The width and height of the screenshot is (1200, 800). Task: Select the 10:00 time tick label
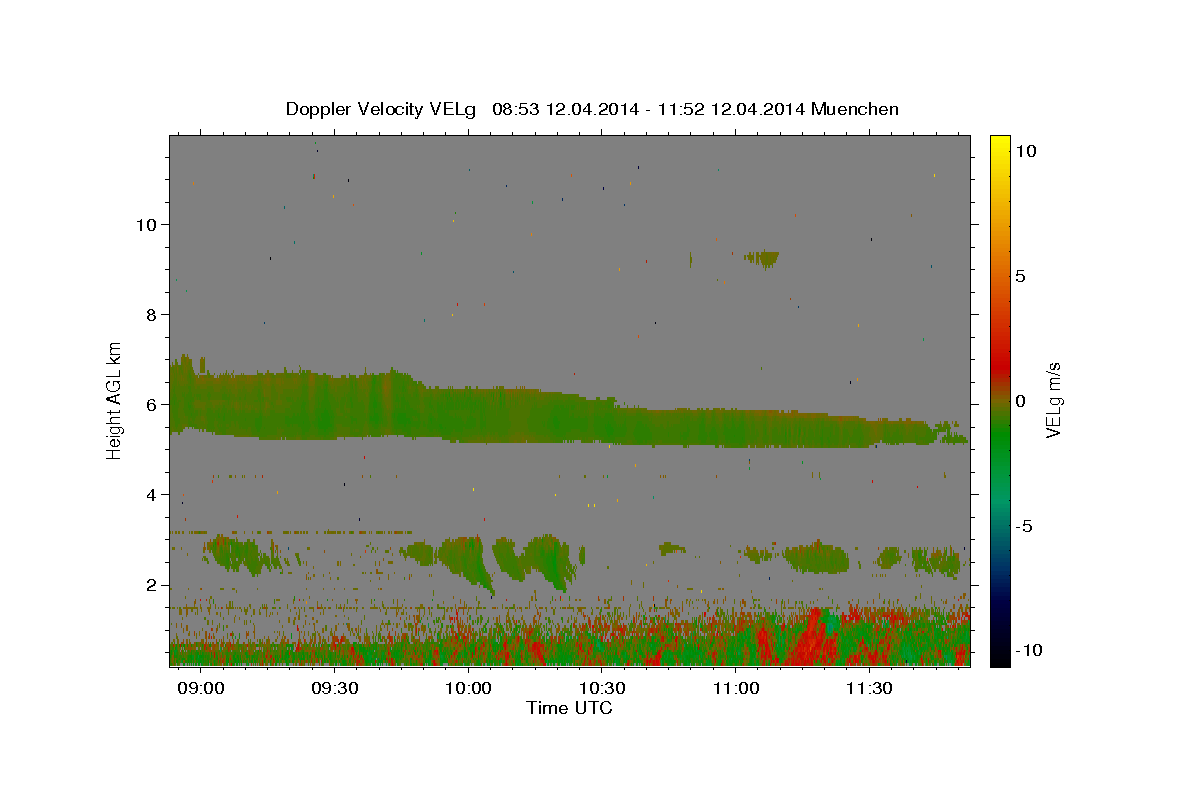click(x=469, y=689)
